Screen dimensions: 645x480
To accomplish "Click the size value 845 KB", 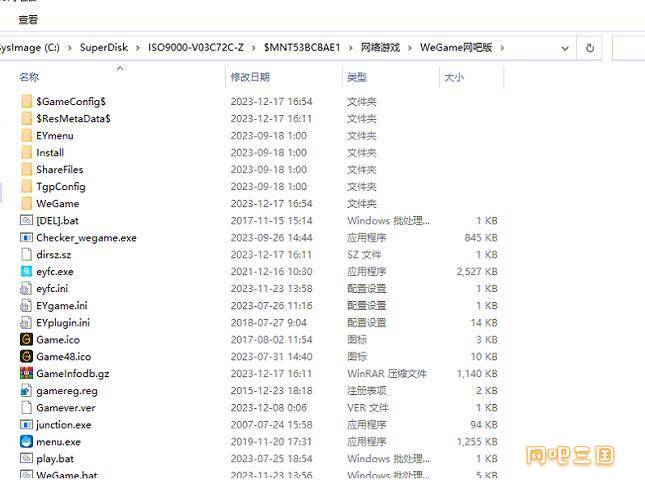I will [x=481, y=238].
